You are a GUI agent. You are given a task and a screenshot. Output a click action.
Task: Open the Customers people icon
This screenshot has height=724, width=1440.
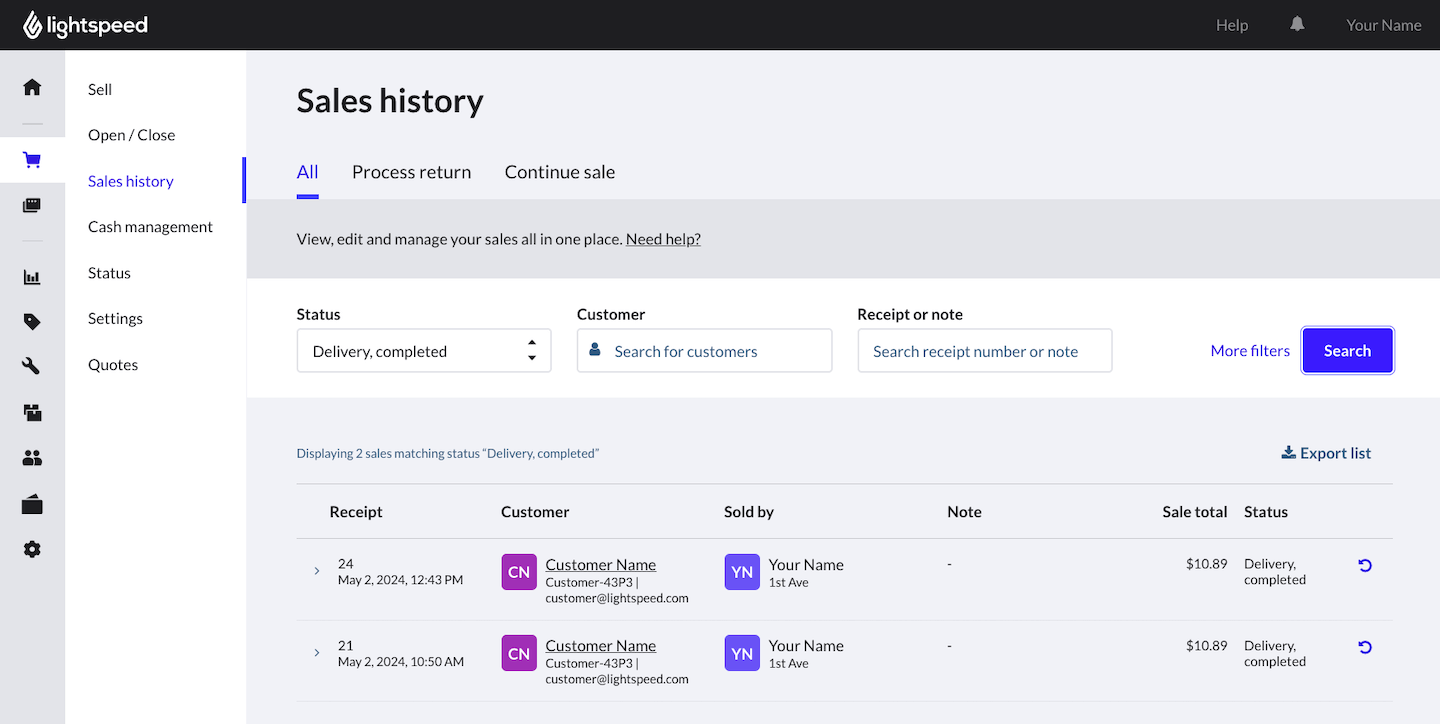tap(32, 458)
